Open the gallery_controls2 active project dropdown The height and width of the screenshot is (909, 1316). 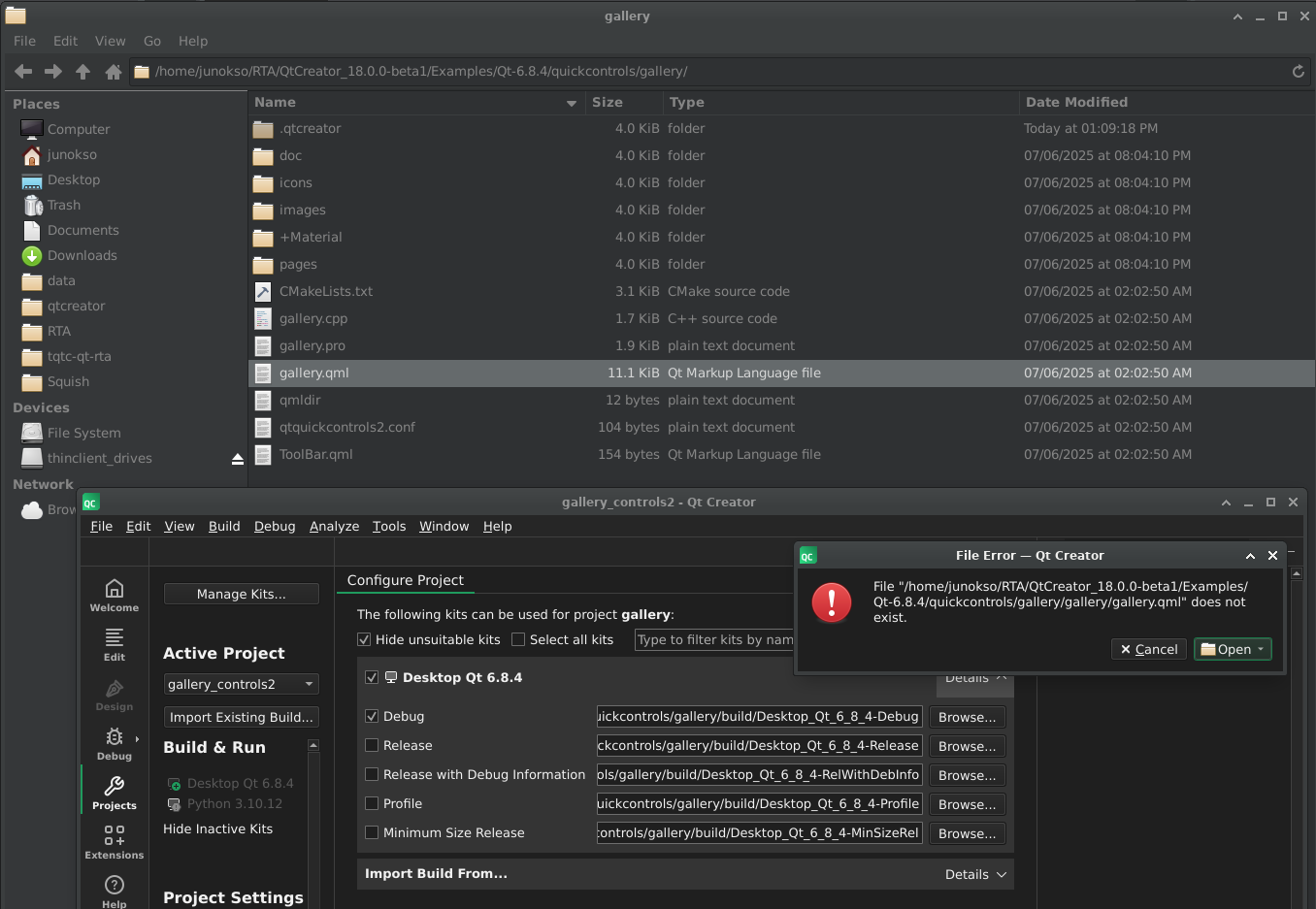tap(241, 684)
